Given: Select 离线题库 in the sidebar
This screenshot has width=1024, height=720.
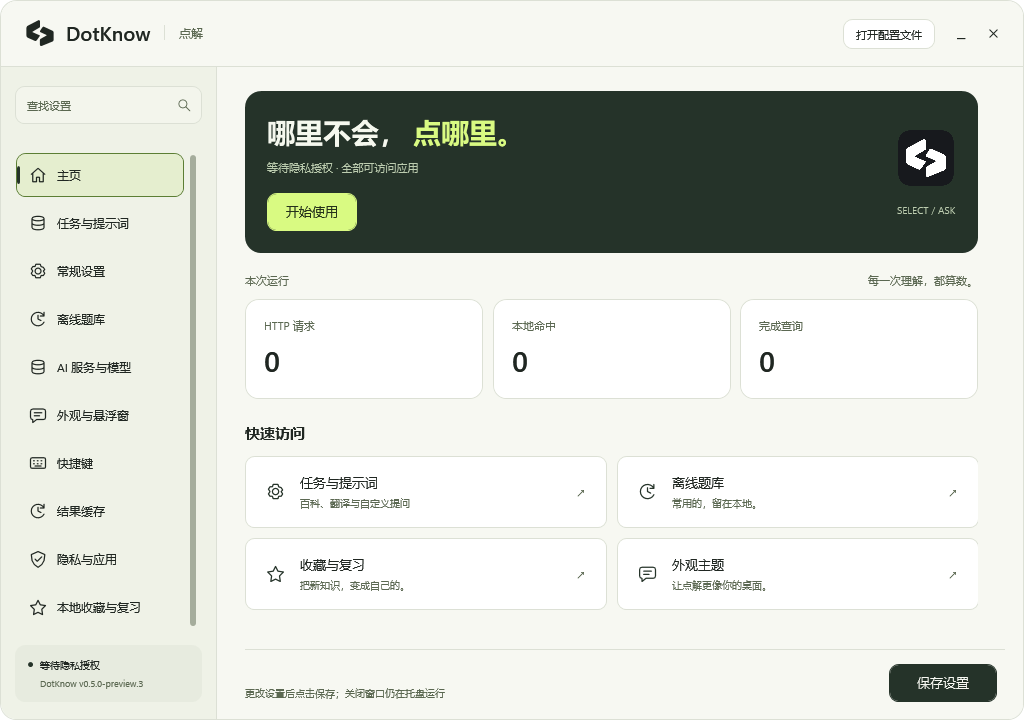Looking at the screenshot, I should pos(100,319).
